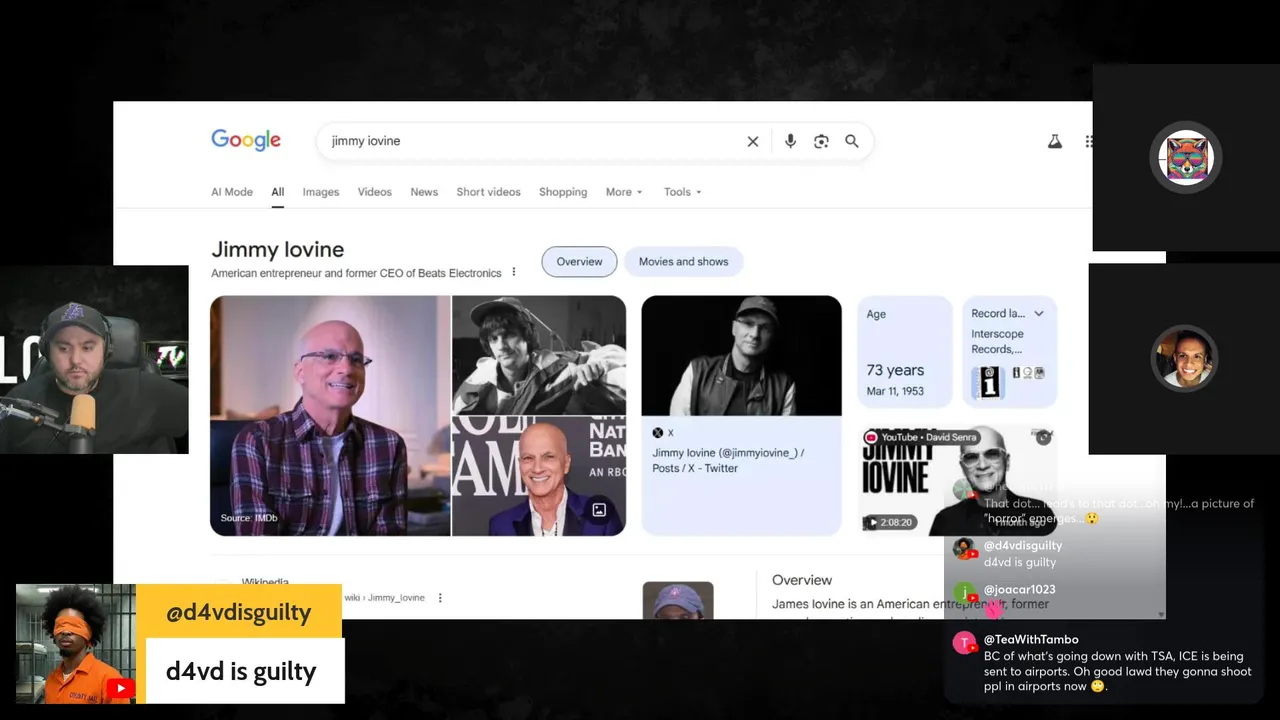Open Google apps grid icon
The image size is (1280, 720).
pyautogui.click(x=1088, y=142)
